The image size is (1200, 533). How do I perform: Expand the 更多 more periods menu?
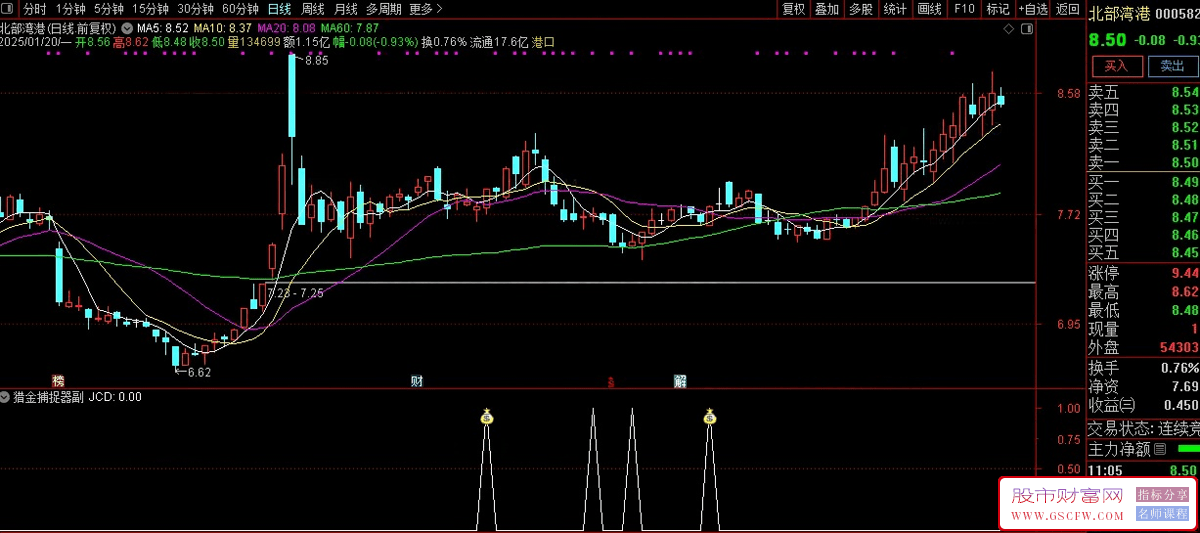click(426, 9)
